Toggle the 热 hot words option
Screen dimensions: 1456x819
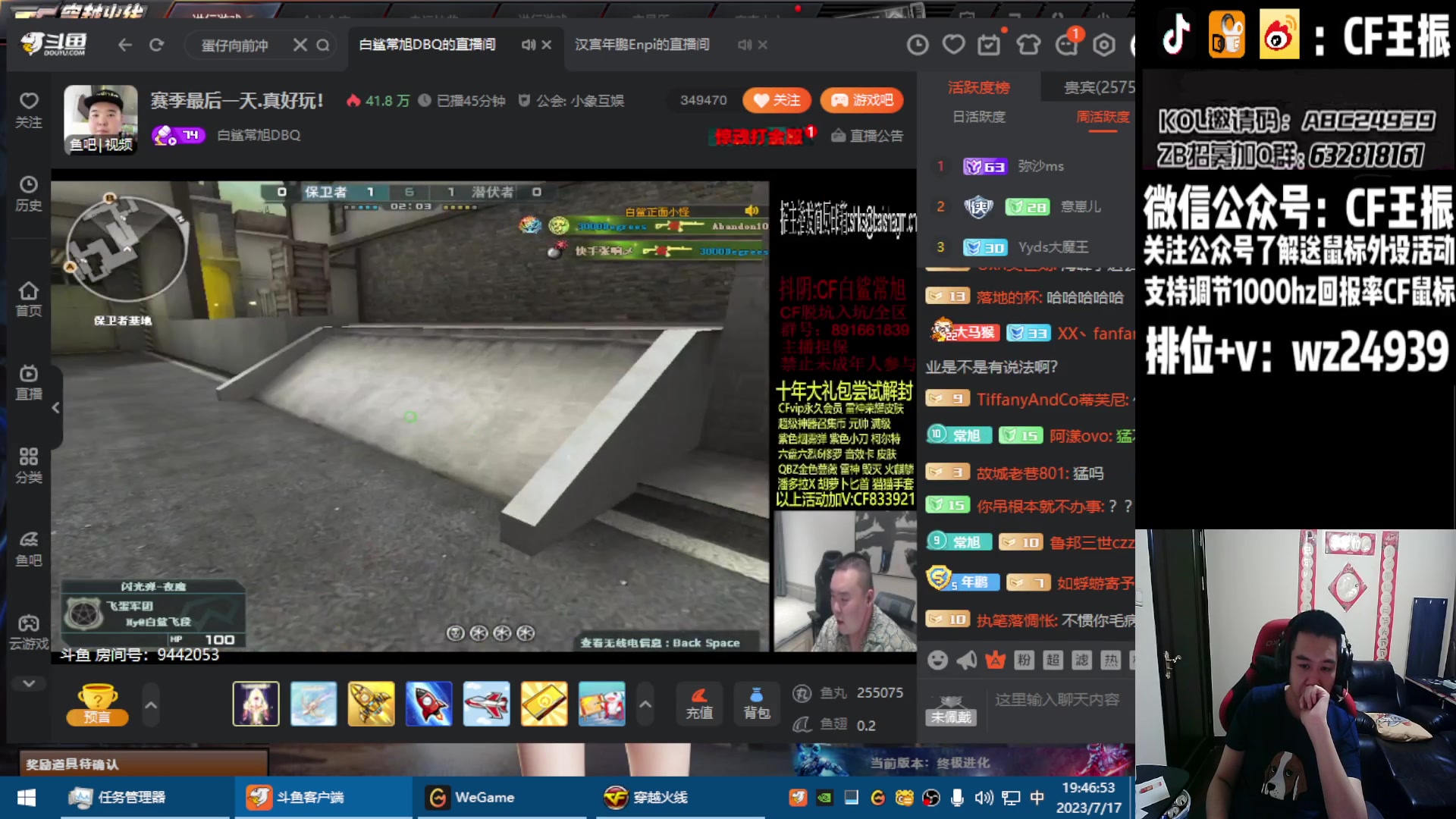click(1110, 660)
